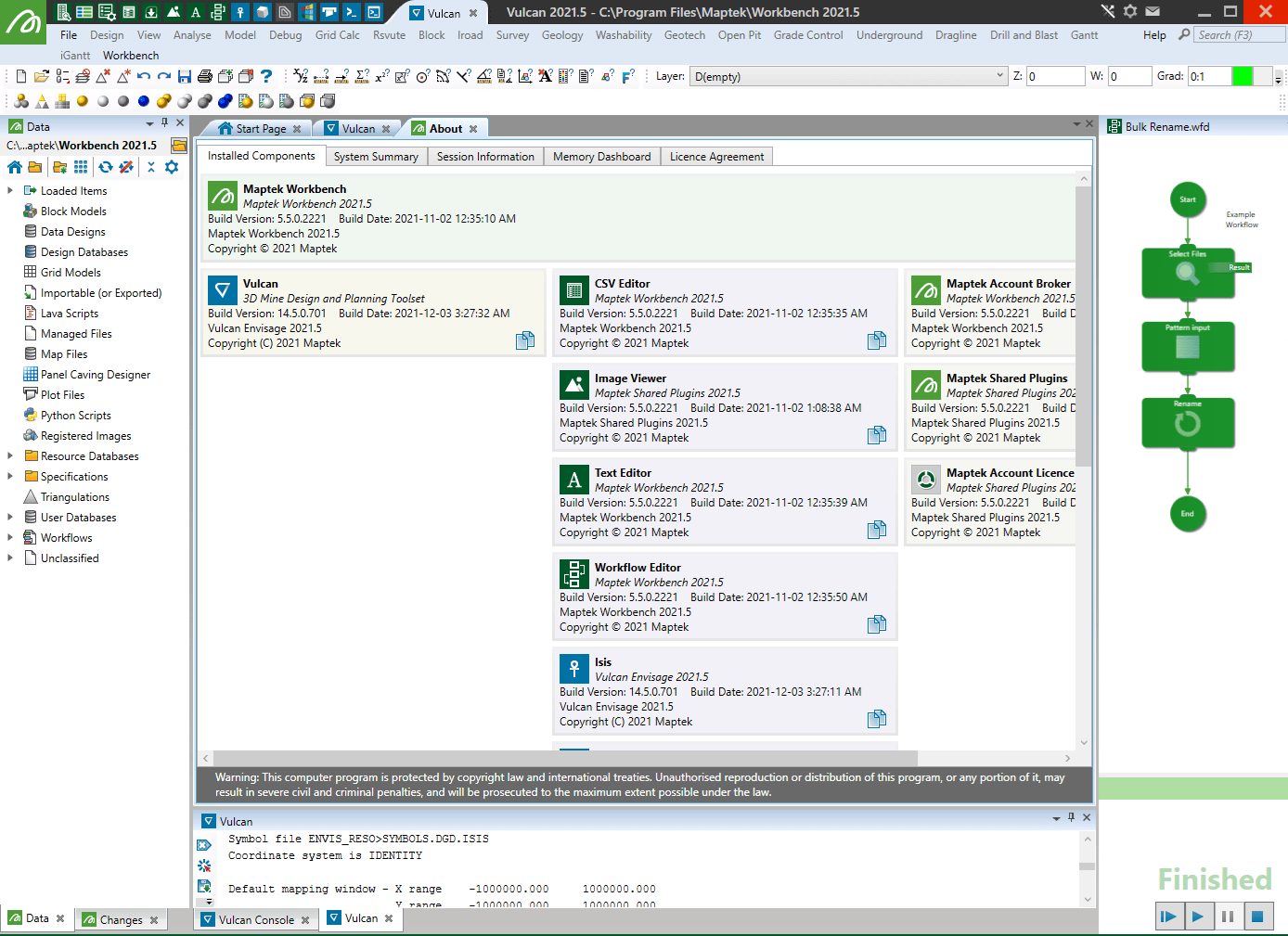Image resolution: width=1288 pixels, height=936 pixels.
Task: Click the blue question mark help icon
Action: coord(266,76)
